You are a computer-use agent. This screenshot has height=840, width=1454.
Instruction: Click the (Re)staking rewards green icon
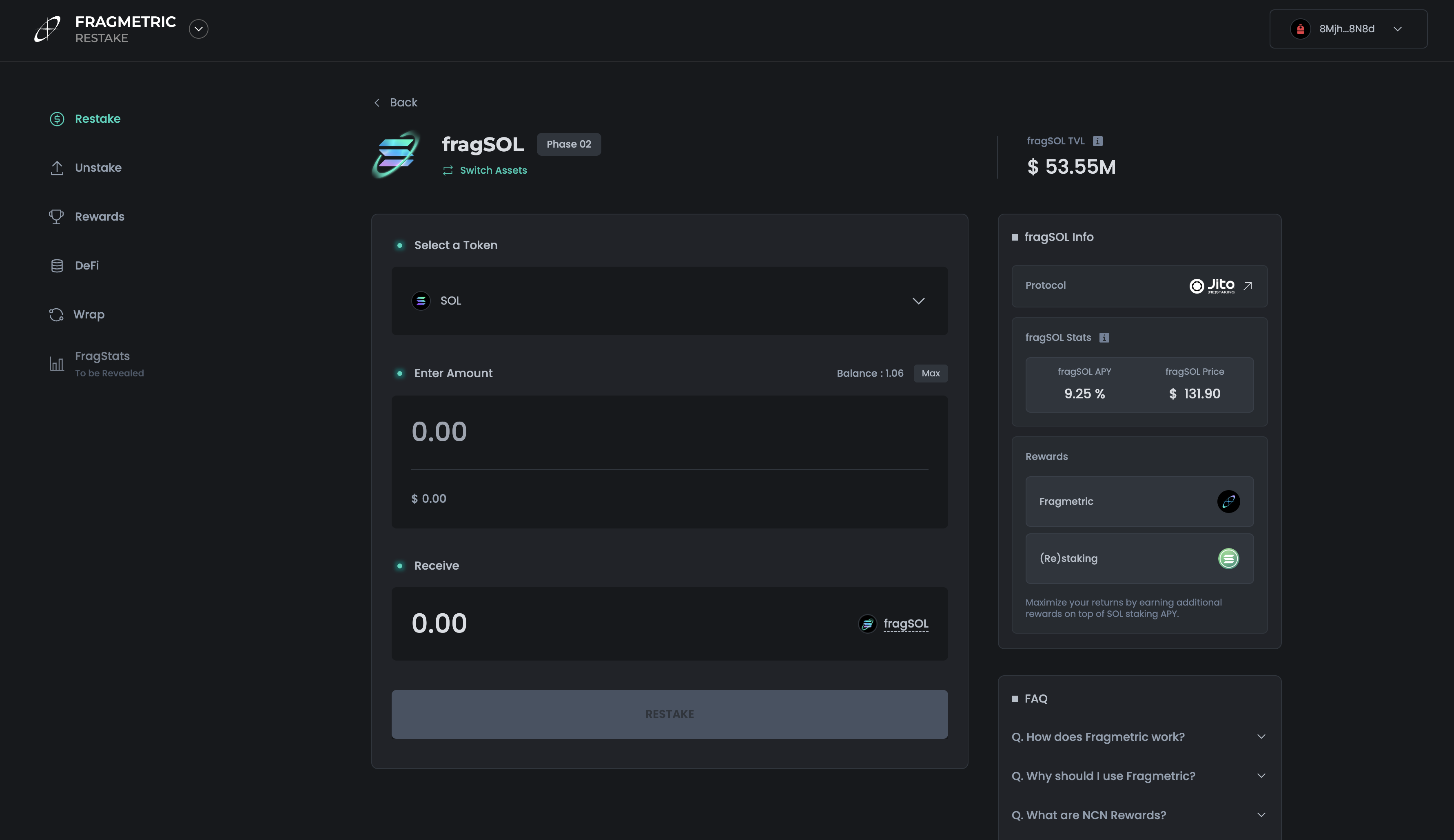click(1228, 558)
